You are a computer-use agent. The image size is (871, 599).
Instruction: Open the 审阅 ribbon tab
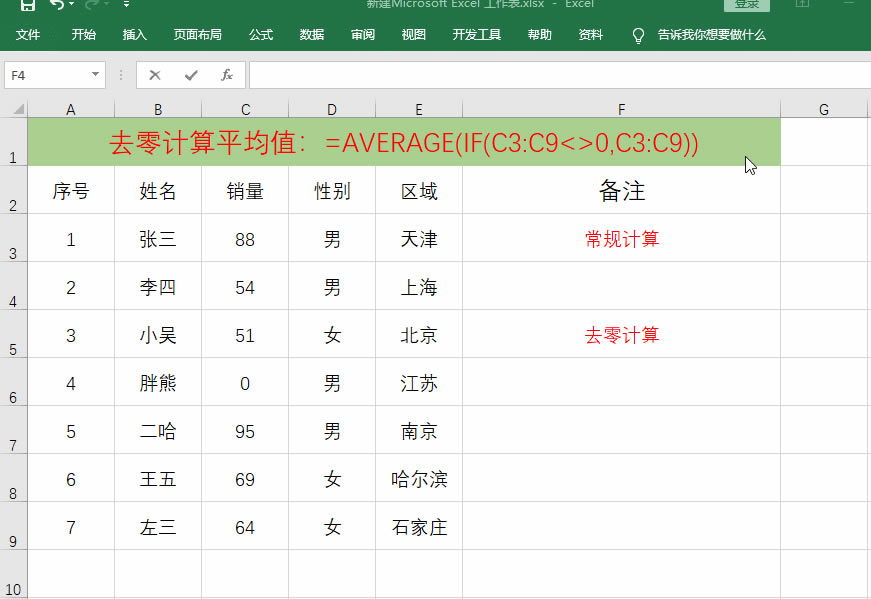point(363,34)
